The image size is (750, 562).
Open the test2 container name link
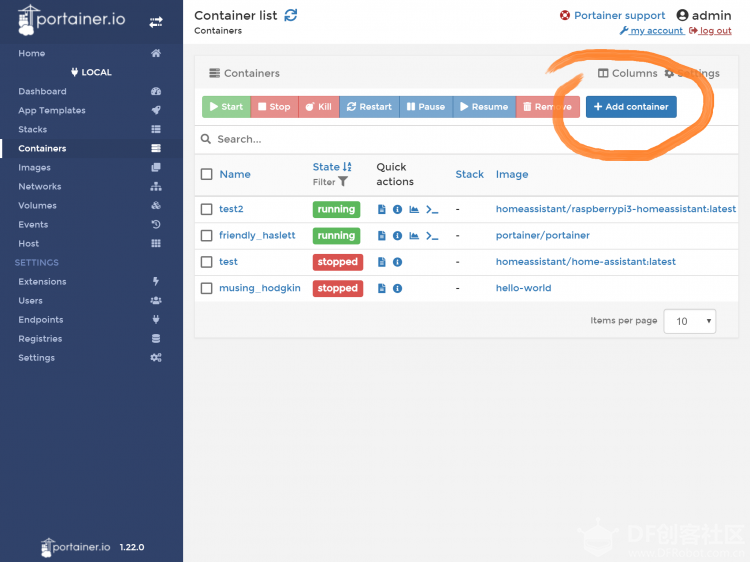click(231, 209)
